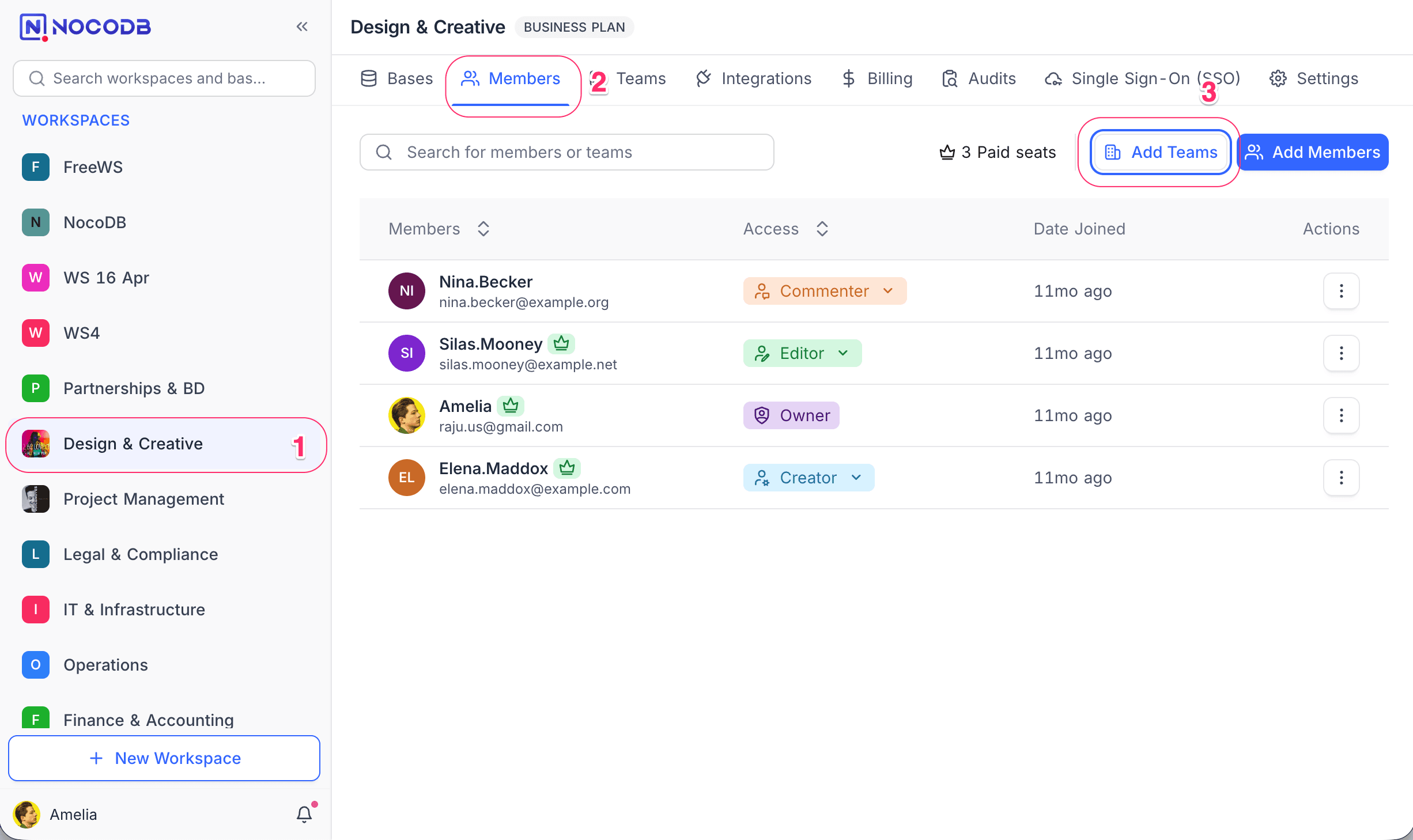The image size is (1413, 840).
Task: Open actions menu for Nina.Becker
Action: click(1341, 291)
